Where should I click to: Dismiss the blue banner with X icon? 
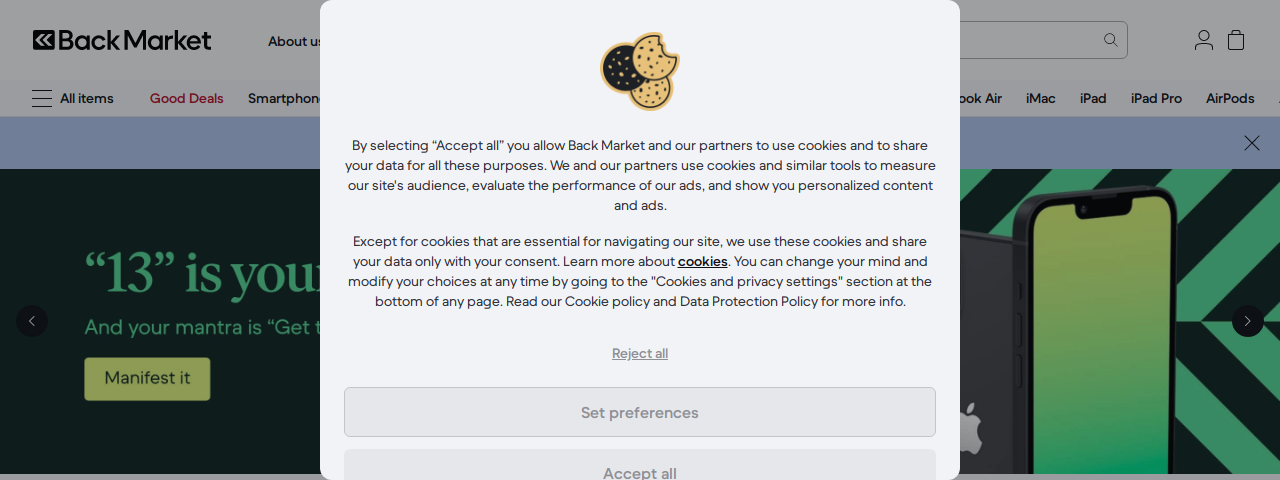pos(1252,143)
